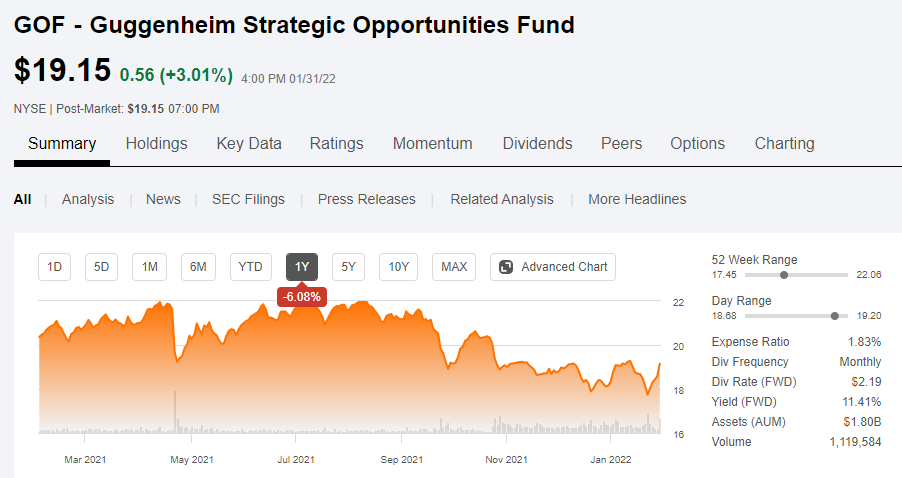The width and height of the screenshot is (902, 478).
Task: Select the 10Y chart range
Action: 399,267
